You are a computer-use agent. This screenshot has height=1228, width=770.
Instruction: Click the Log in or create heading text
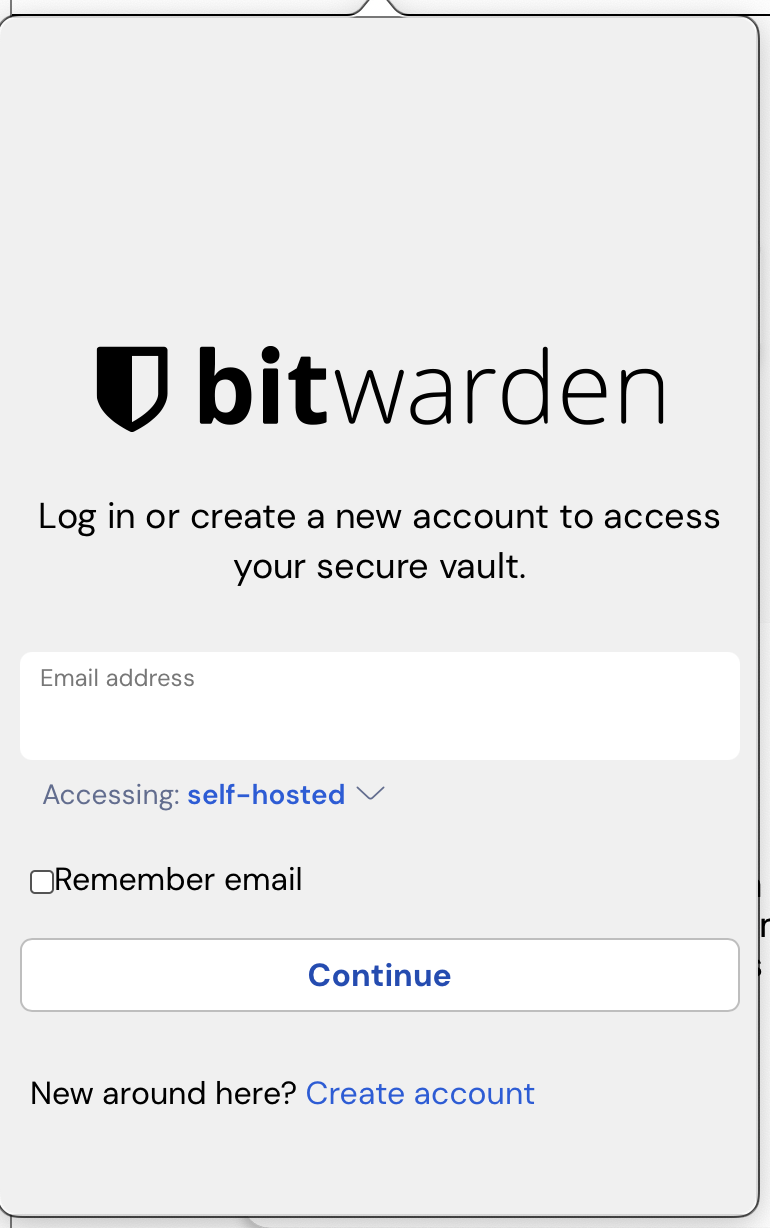(379, 516)
